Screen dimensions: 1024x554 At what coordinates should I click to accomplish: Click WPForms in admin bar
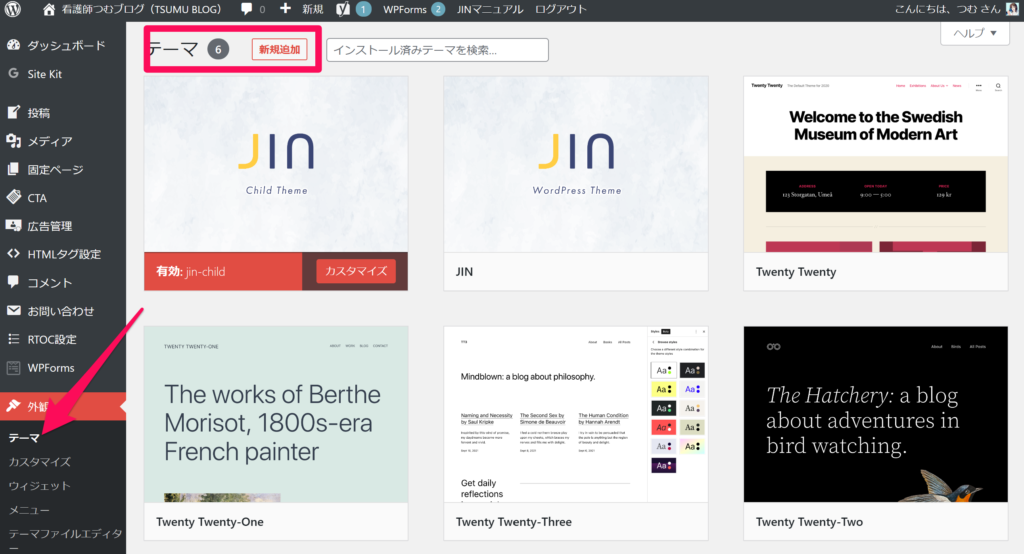[404, 9]
